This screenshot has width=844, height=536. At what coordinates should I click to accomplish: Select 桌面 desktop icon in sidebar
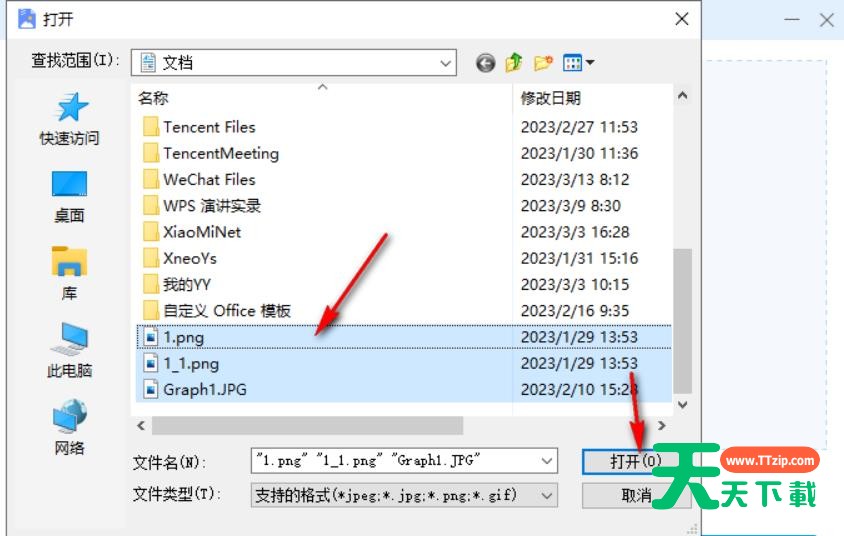[69, 197]
